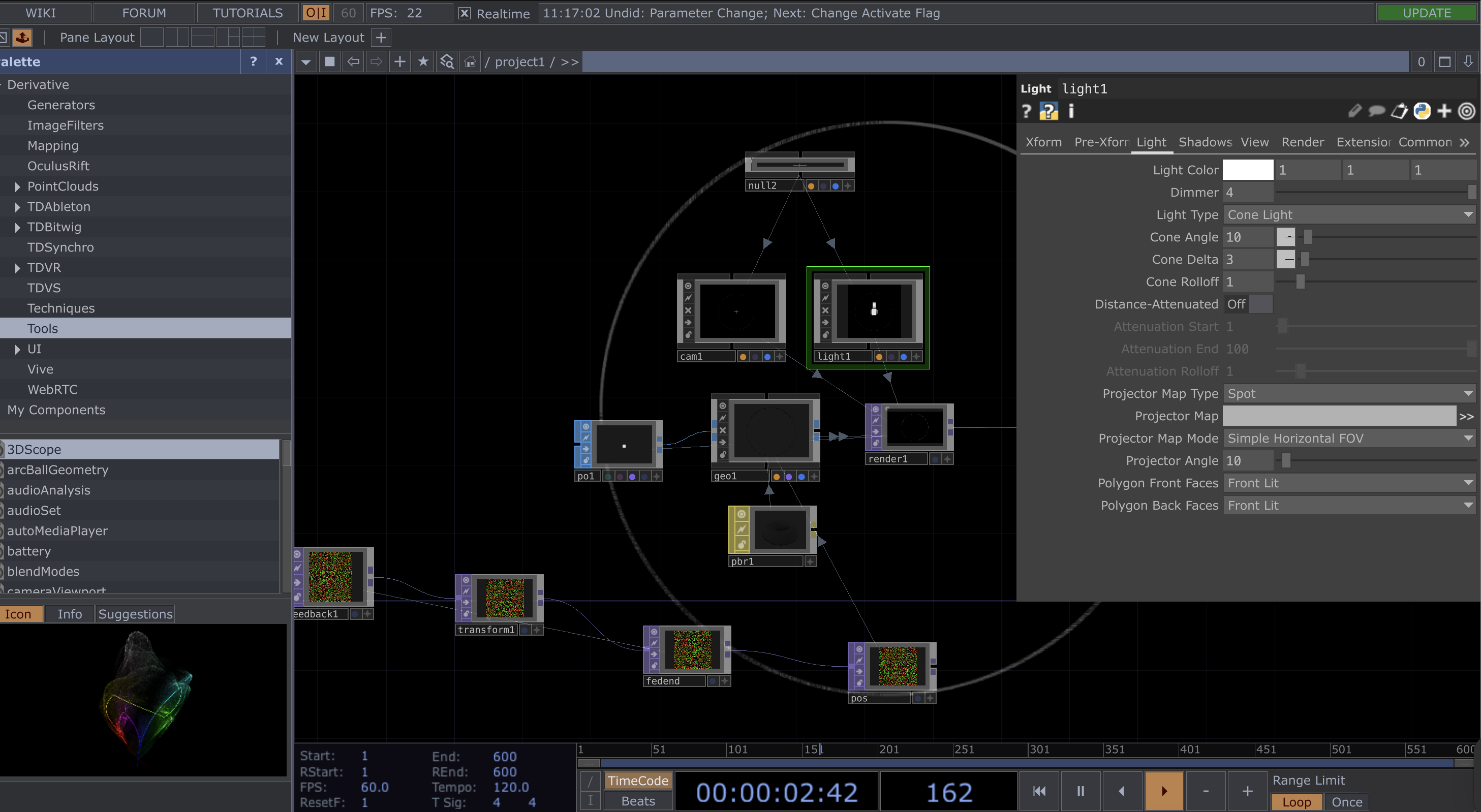The image size is (1481, 812).
Task: Click the white Light Color swatch
Action: tap(1248, 170)
